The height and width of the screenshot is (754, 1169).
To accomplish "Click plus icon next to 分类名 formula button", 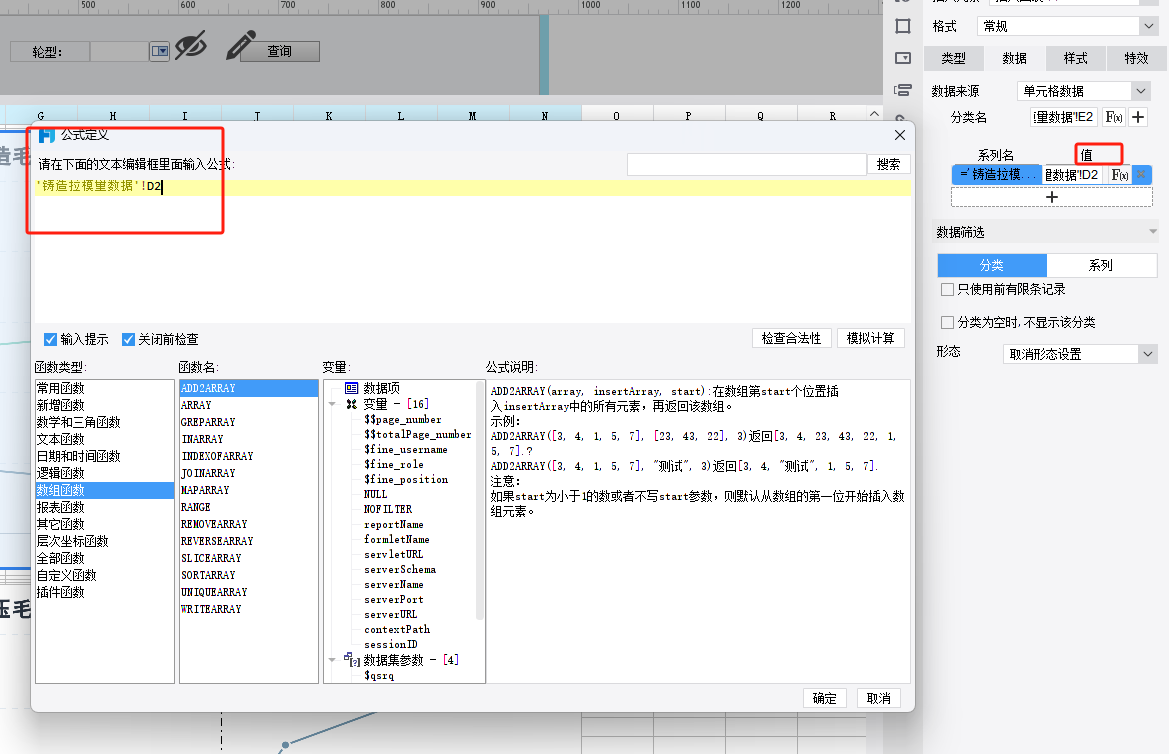I will (1137, 117).
